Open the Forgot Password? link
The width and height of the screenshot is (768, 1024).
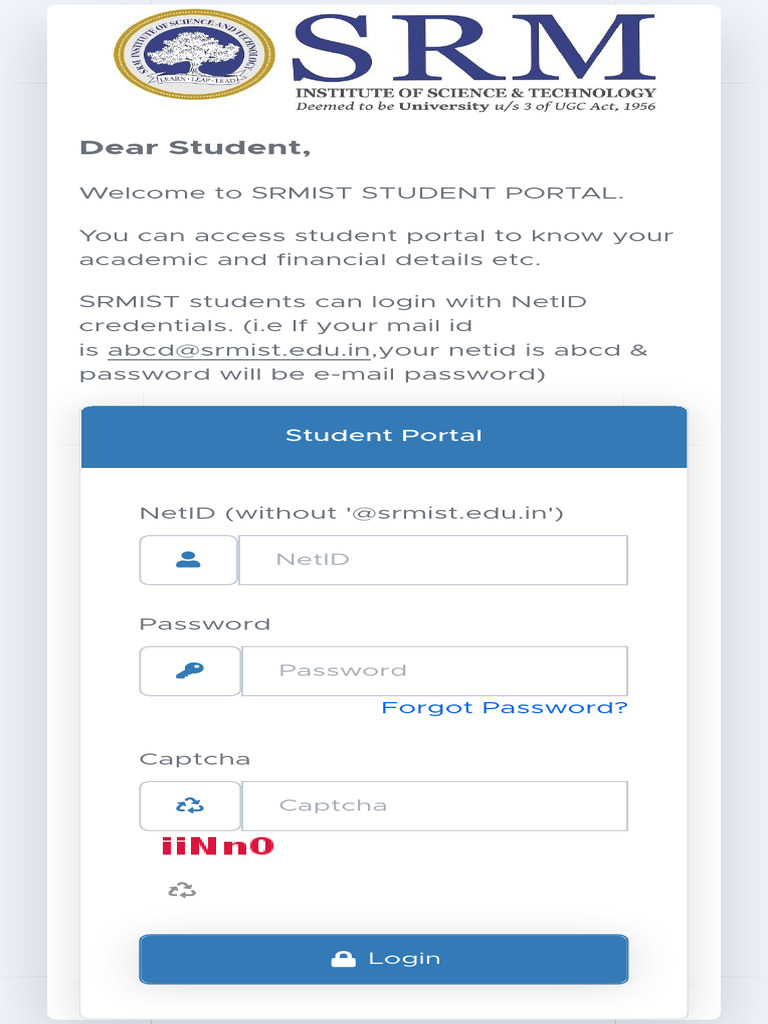504,707
